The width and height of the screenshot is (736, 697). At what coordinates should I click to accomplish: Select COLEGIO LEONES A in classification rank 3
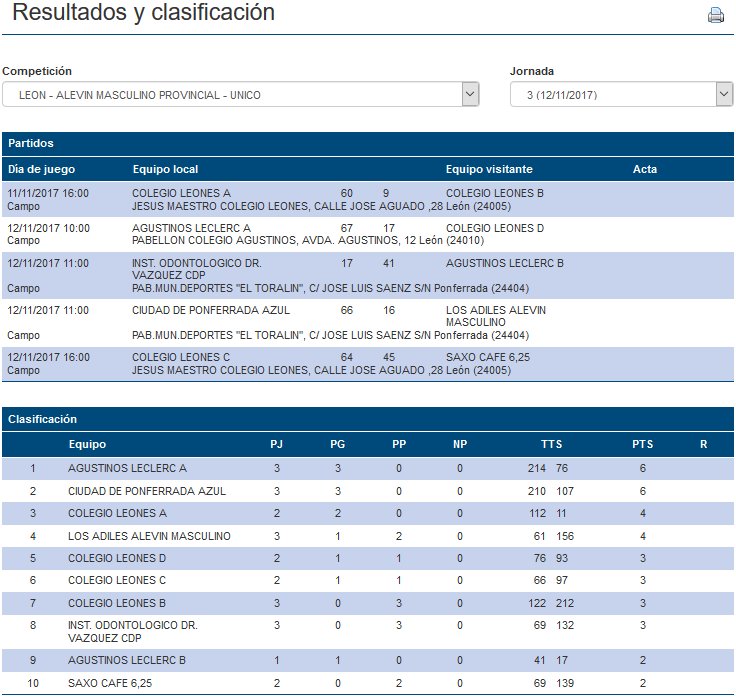[117, 513]
